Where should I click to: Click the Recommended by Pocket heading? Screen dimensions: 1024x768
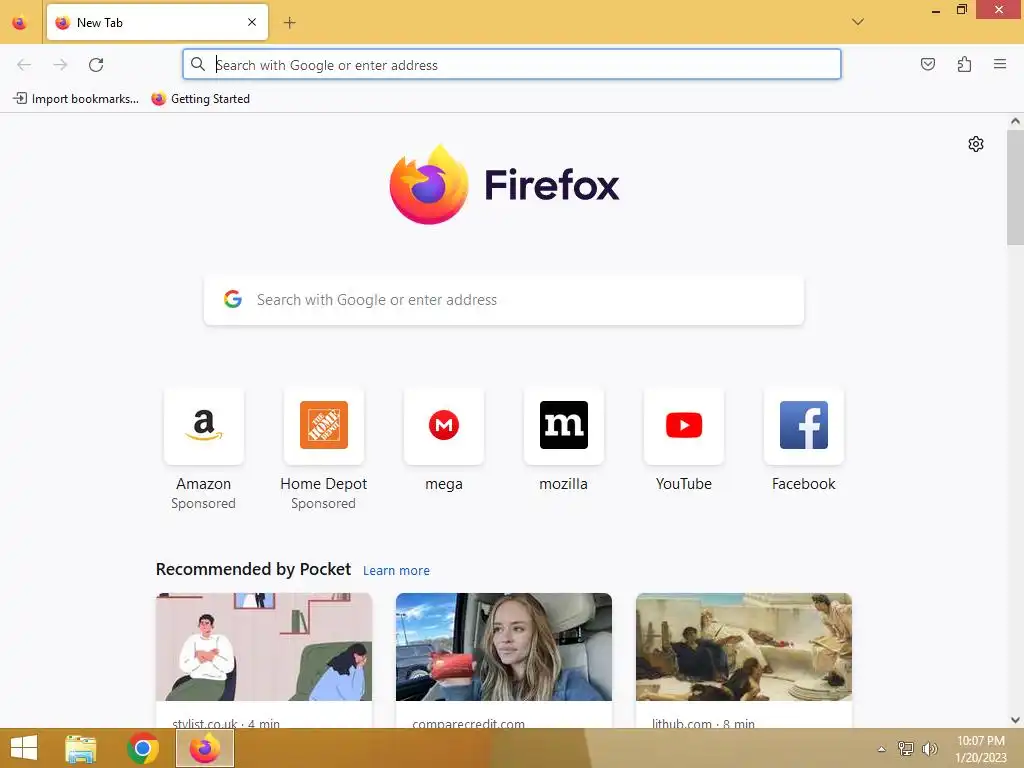pos(253,569)
